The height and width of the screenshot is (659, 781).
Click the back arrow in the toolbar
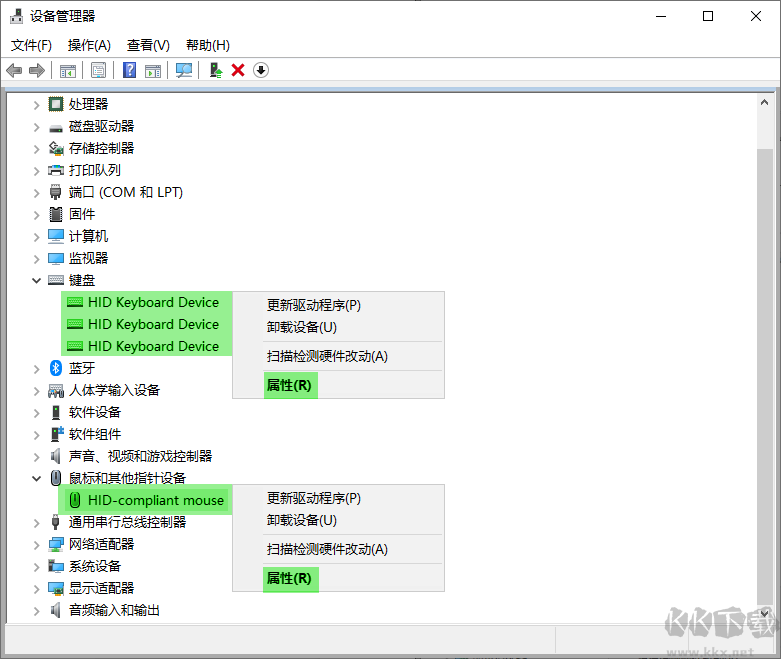[x=14, y=70]
